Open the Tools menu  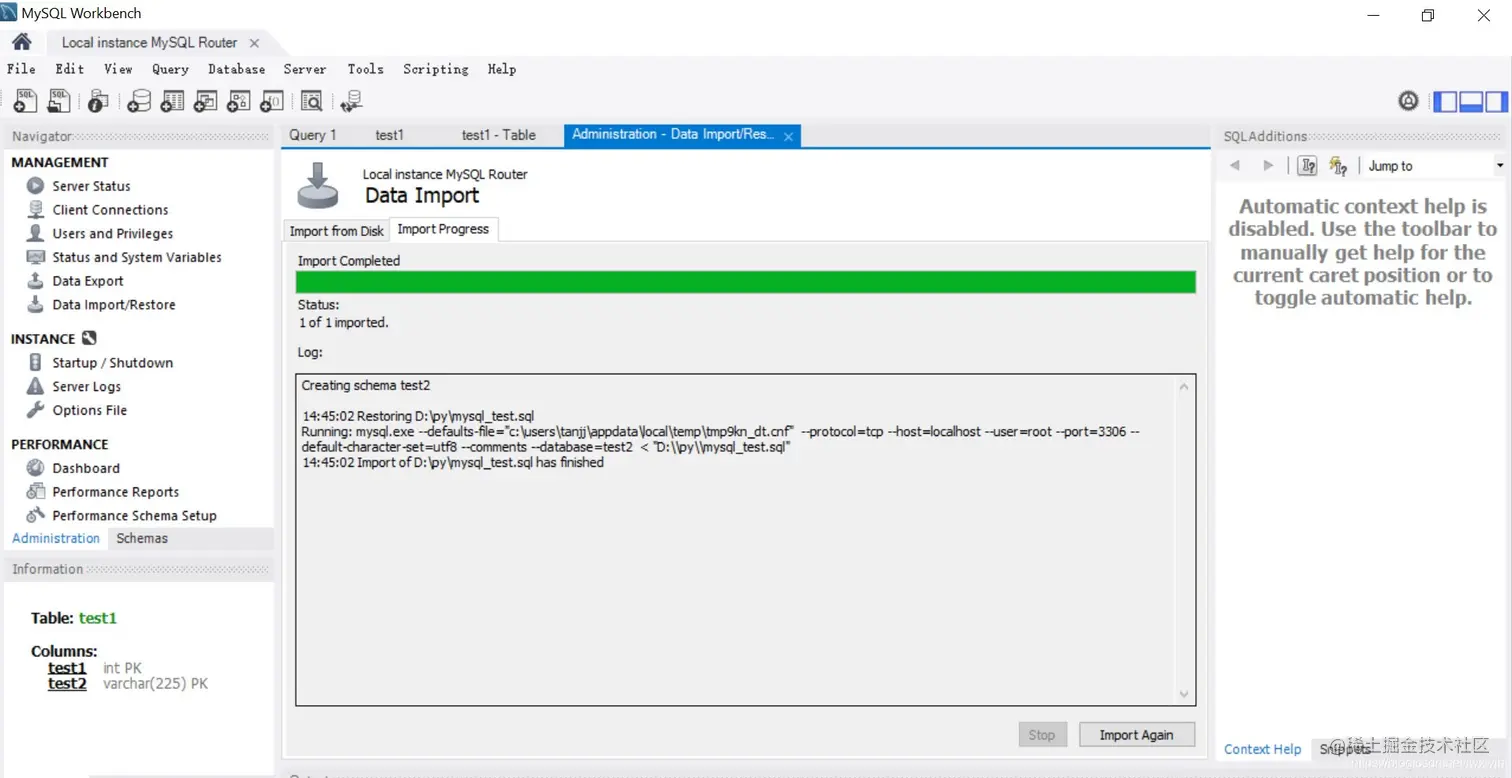366,69
